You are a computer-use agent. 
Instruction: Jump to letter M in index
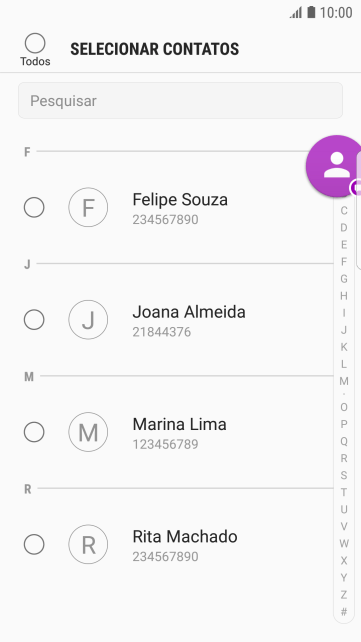(344, 381)
